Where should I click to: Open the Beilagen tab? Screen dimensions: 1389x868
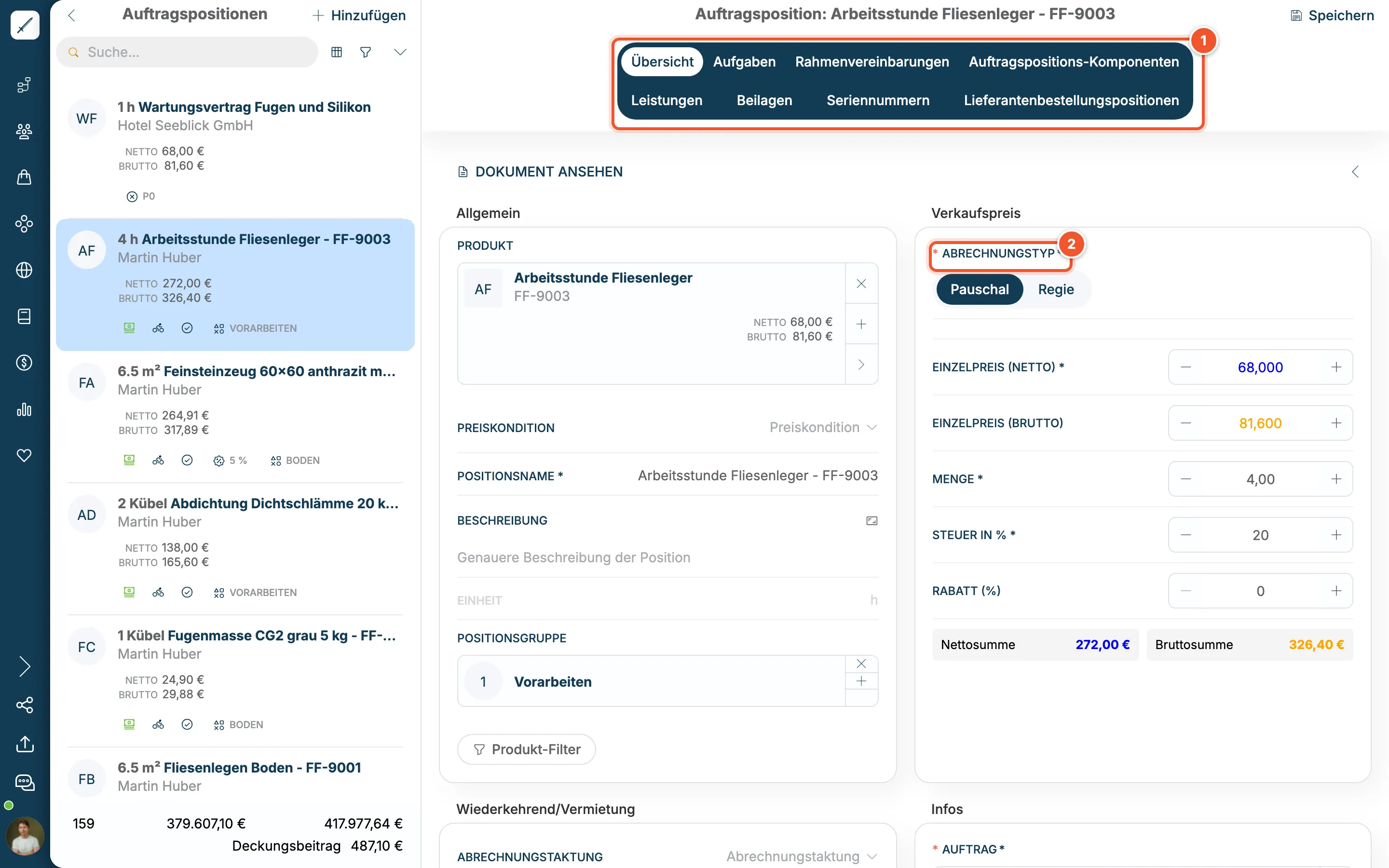[x=764, y=100]
